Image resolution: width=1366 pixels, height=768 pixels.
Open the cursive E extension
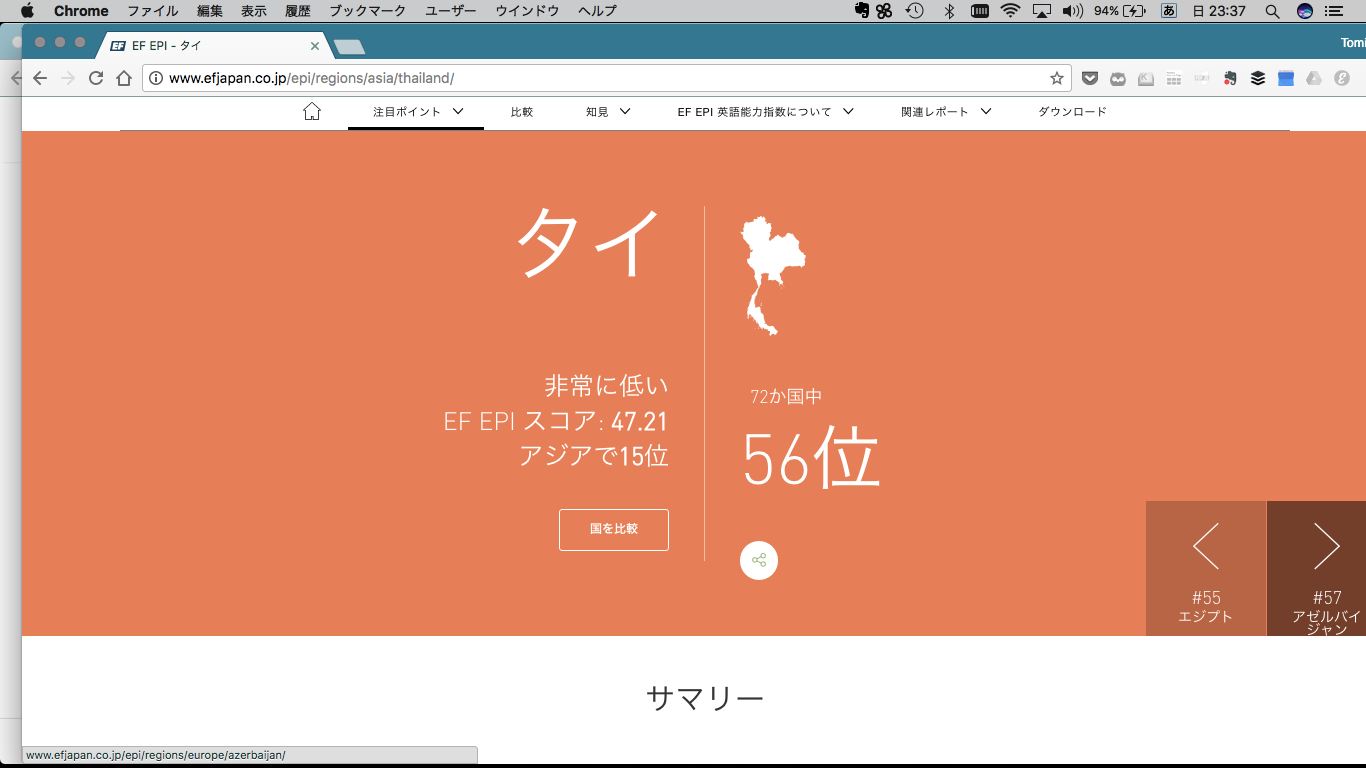1342,78
